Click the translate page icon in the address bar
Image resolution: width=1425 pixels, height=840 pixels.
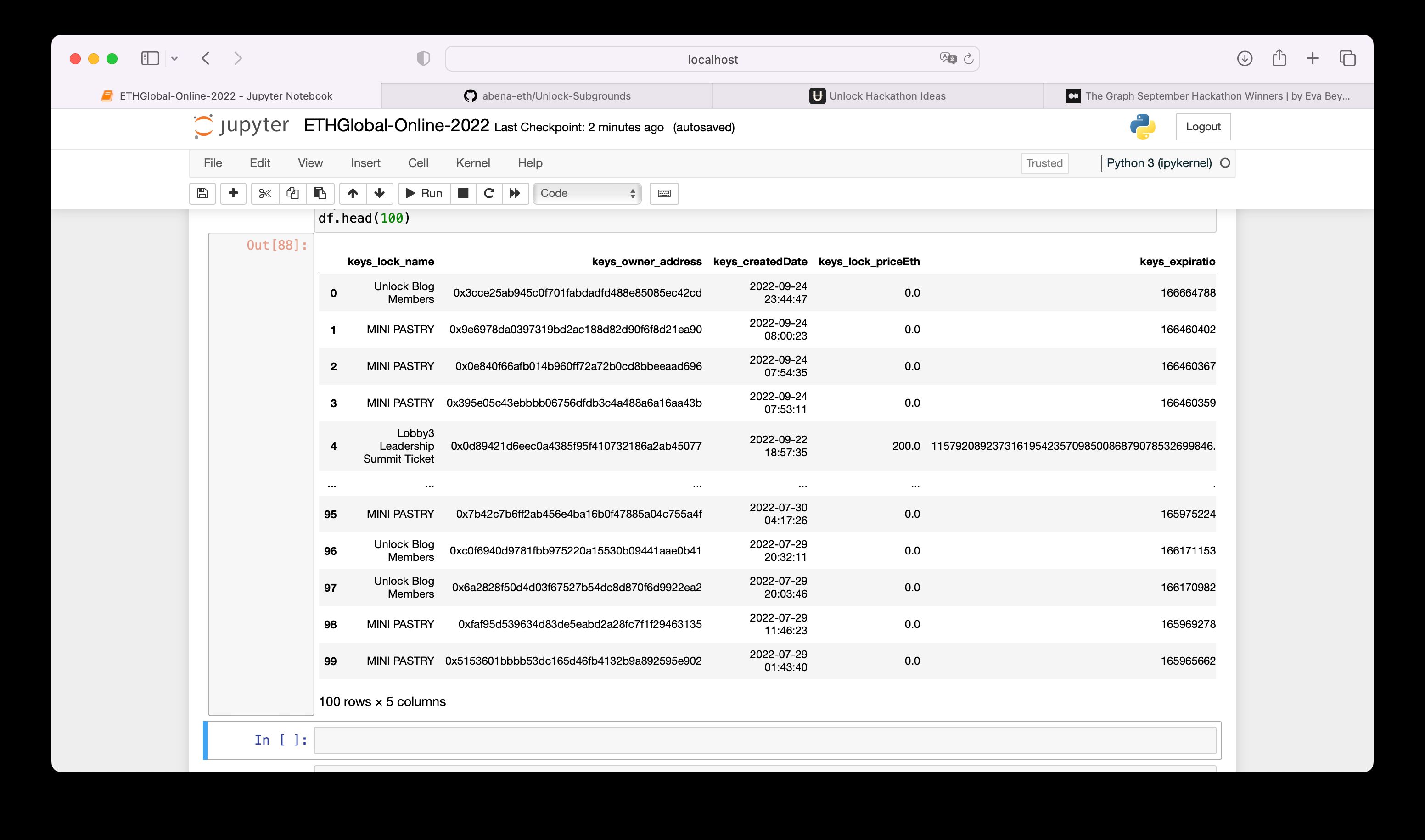(x=948, y=58)
